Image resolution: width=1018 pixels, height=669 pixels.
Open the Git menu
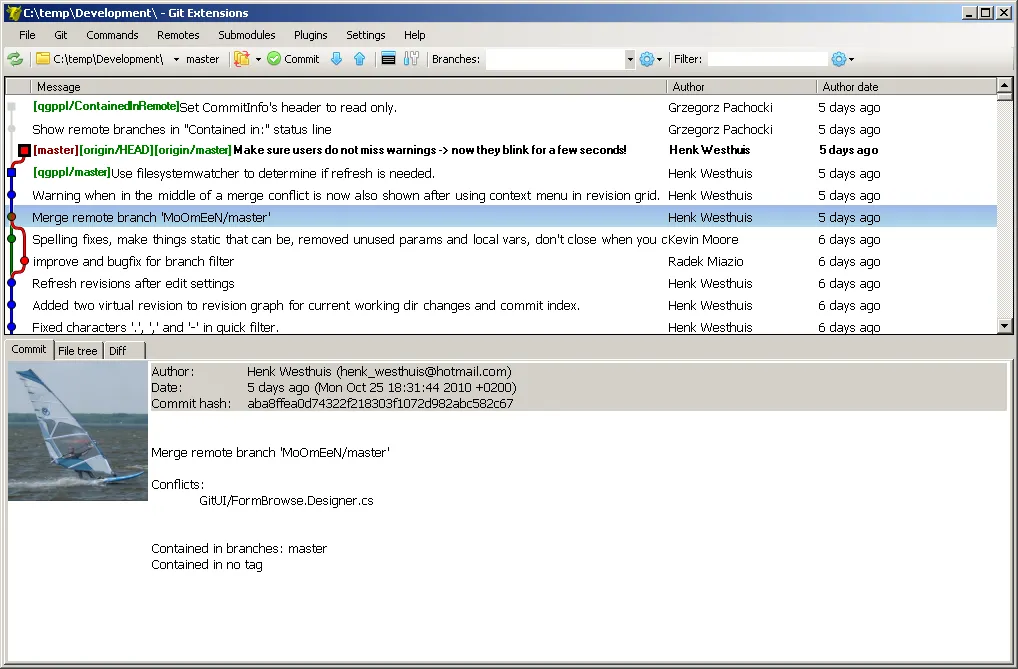coord(60,35)
